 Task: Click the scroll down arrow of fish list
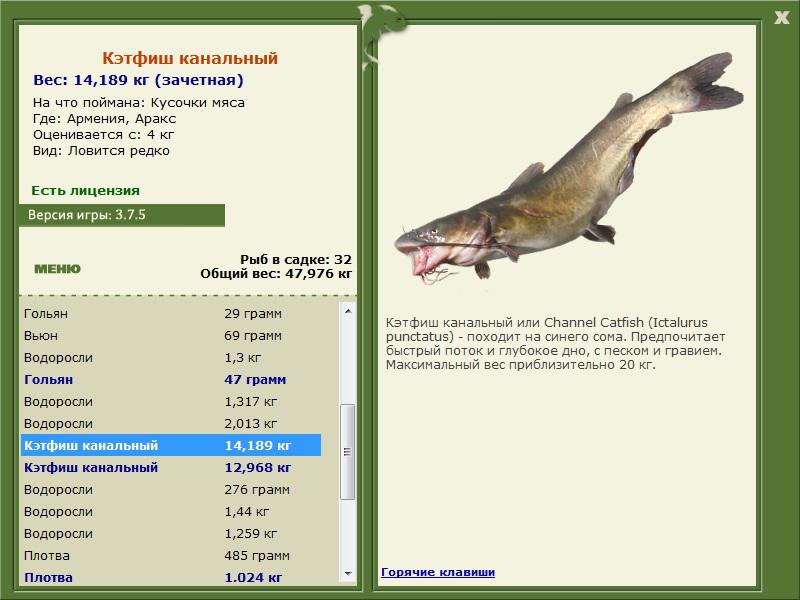click(x=348, y=573)
